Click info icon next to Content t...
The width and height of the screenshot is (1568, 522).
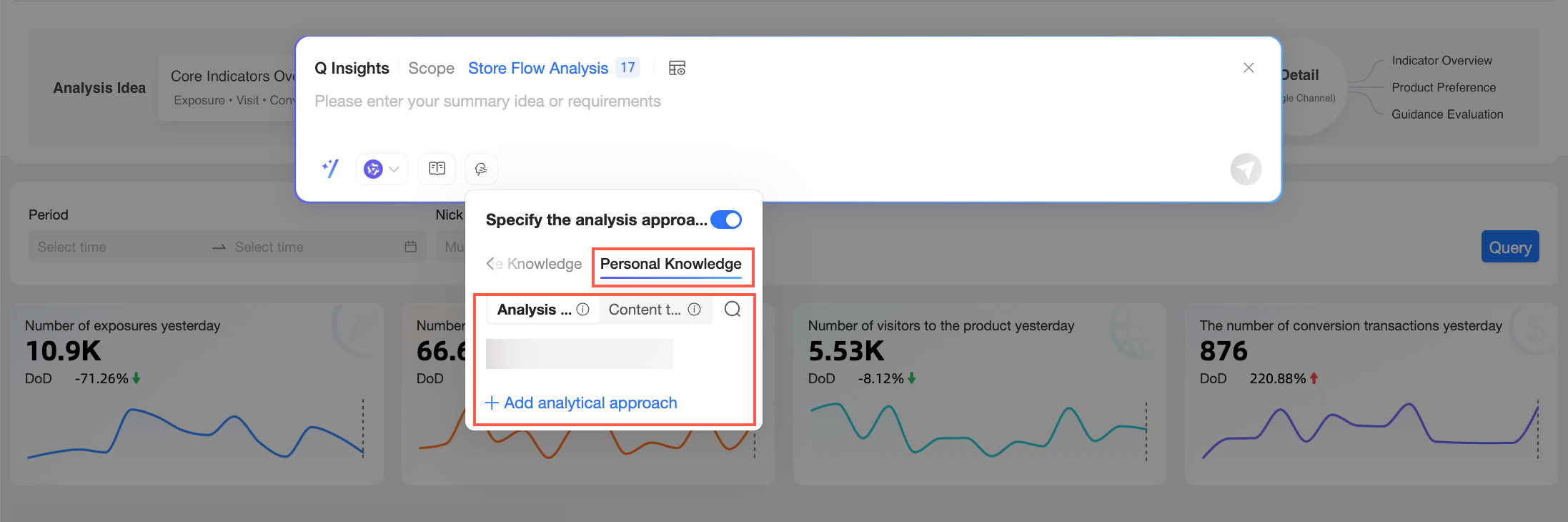[x=694, y=310]
